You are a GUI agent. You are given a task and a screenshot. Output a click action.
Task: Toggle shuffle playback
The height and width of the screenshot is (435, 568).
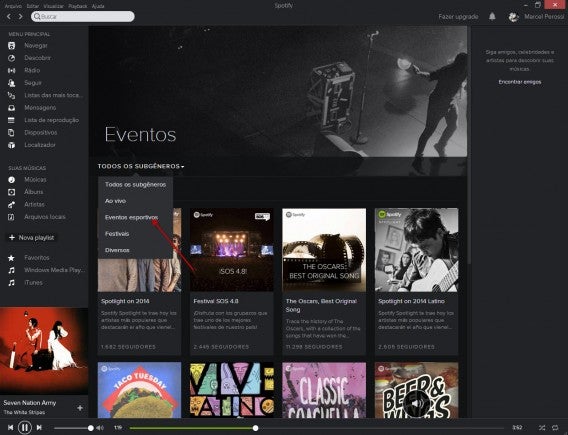pyautogui.click(x=542, y=428)
